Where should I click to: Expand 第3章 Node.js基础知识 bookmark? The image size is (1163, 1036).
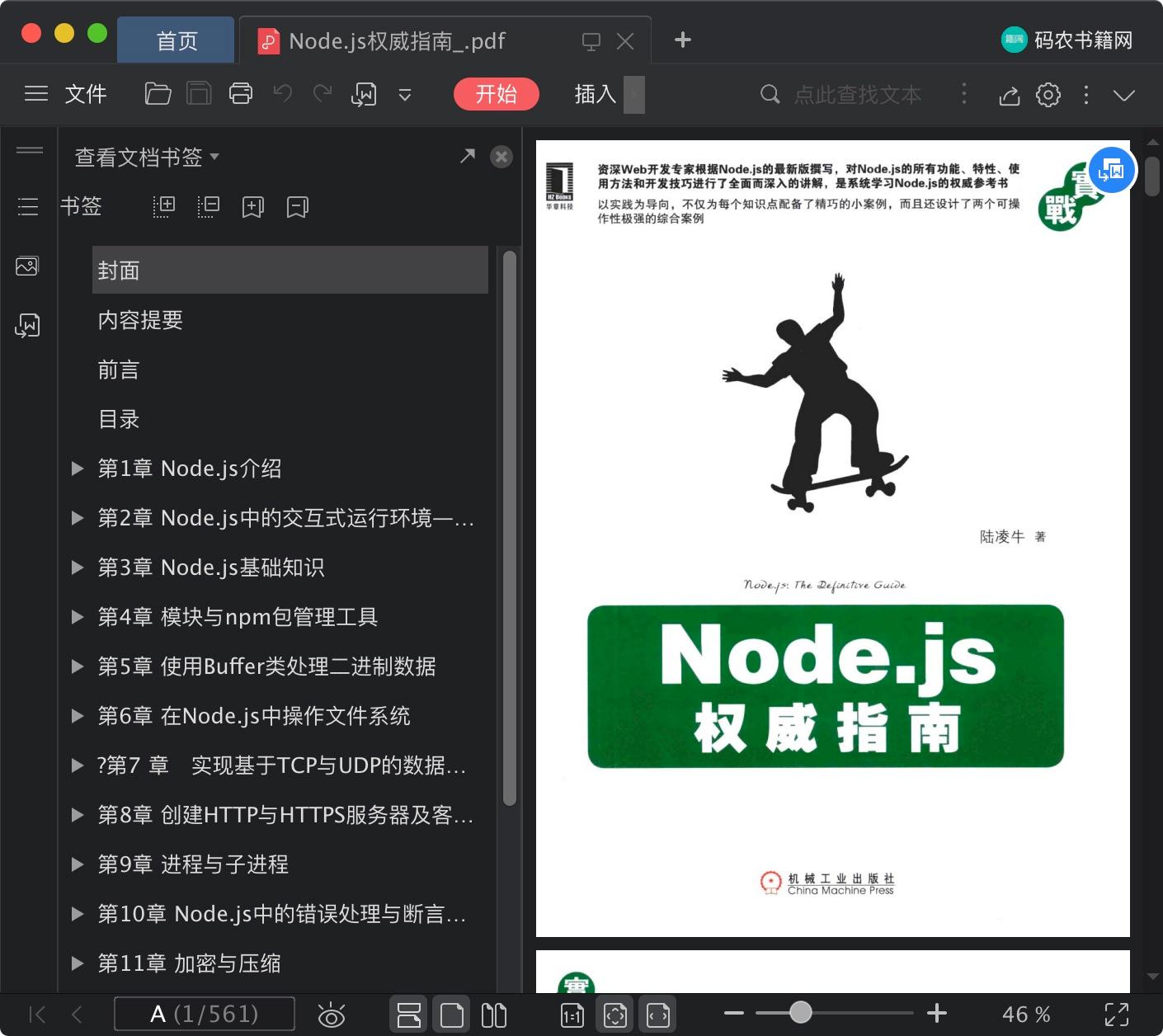point(78,567)
